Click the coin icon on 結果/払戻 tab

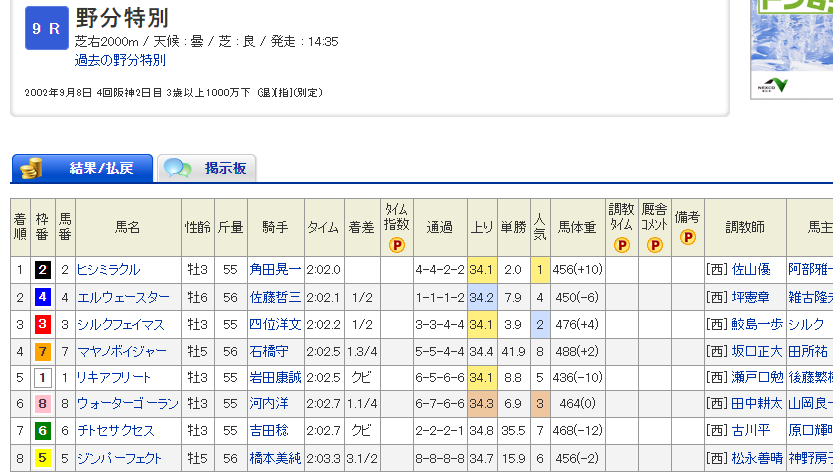tap(31, 168)
